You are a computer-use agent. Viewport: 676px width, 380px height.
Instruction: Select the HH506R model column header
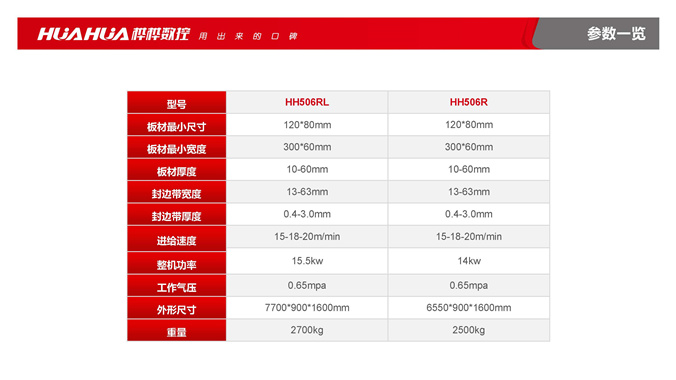(469, 102)
